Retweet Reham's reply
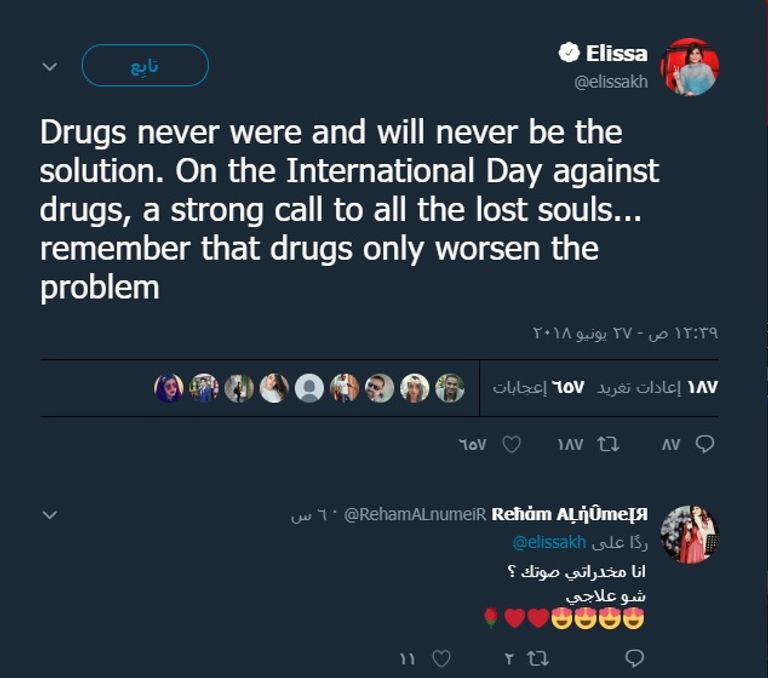 [x=537, y=657]
